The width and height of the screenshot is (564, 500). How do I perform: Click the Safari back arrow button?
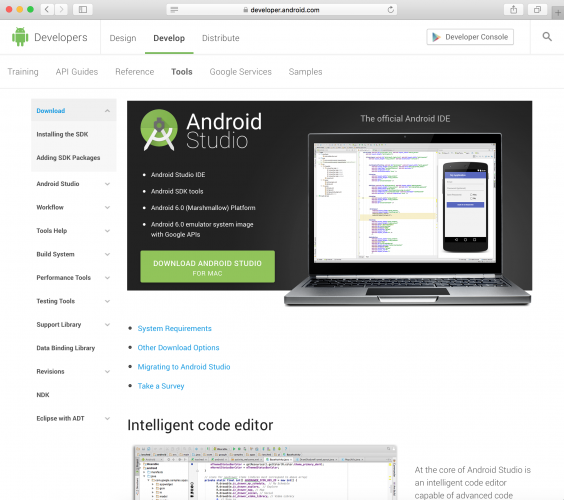[x=47, y=9]
